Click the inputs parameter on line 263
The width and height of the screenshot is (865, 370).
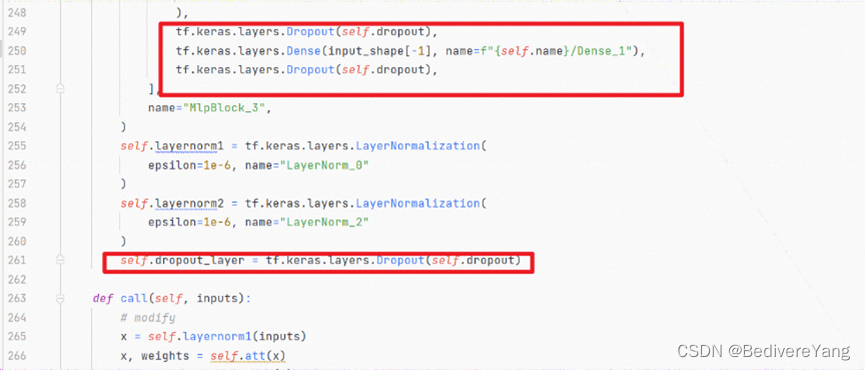coord(221,298)
